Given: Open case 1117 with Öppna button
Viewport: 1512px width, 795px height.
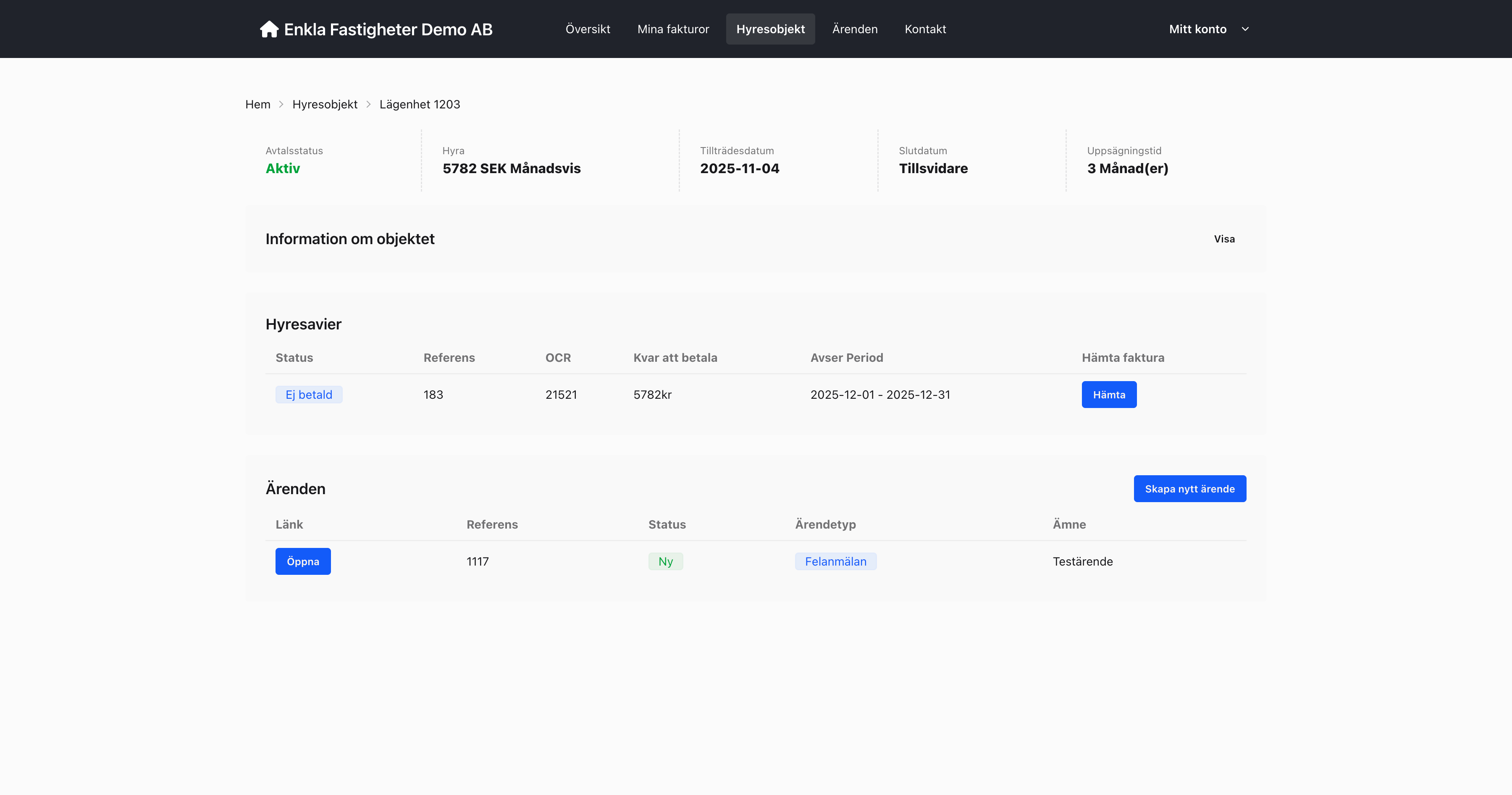Looking at the screenshot, I should (x=303, y=561).
